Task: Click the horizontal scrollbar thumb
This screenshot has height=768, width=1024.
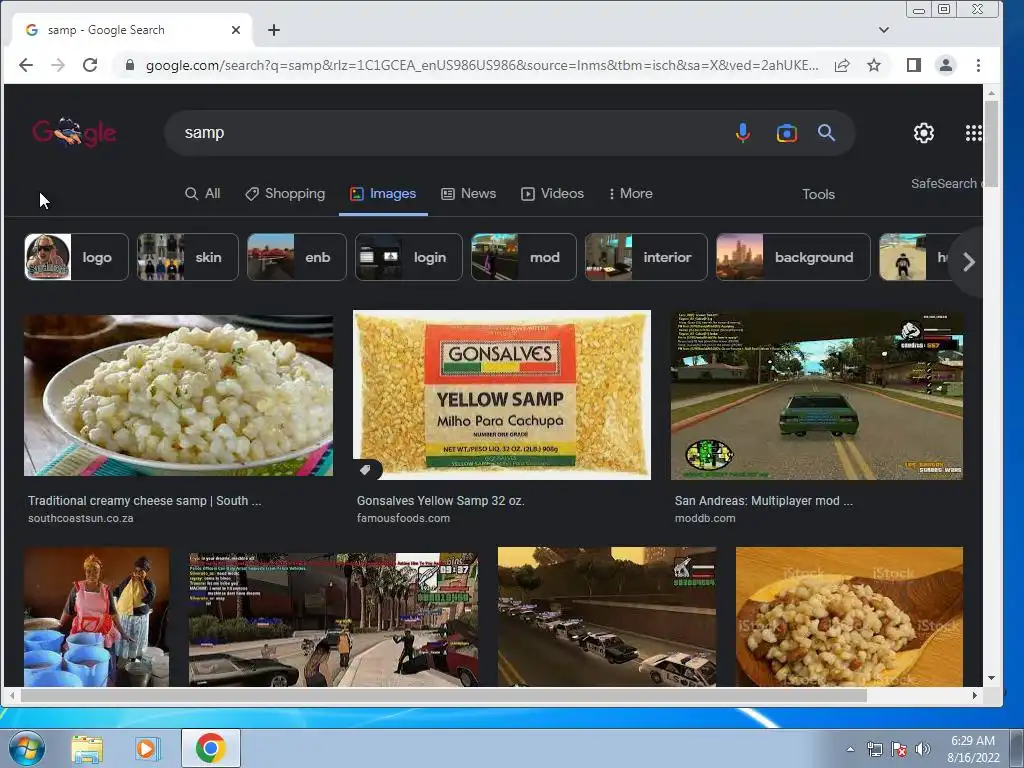Action: (443, 696)
